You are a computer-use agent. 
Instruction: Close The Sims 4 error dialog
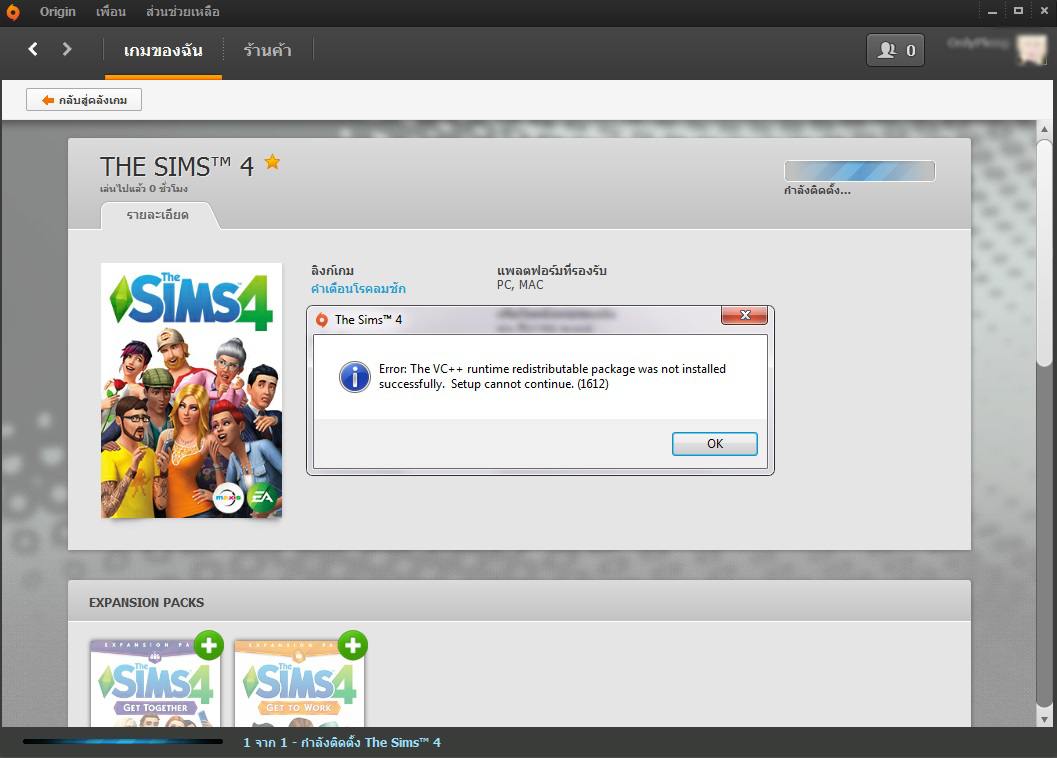click(x=744, y=315)
